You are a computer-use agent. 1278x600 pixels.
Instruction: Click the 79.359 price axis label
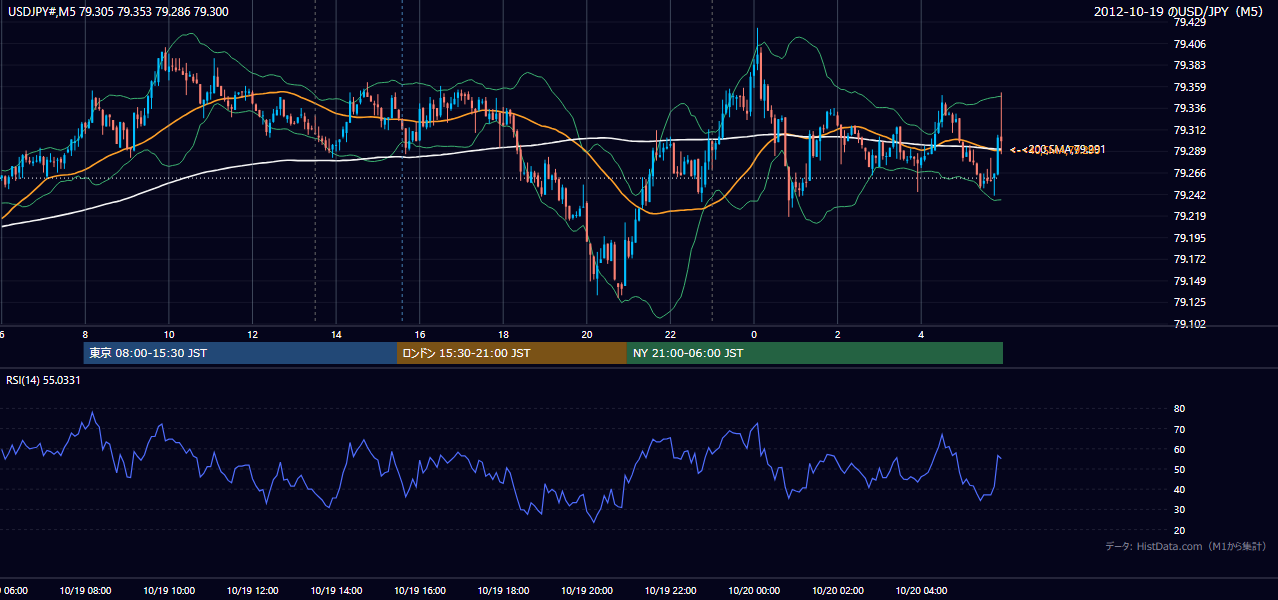point(1189,87)
